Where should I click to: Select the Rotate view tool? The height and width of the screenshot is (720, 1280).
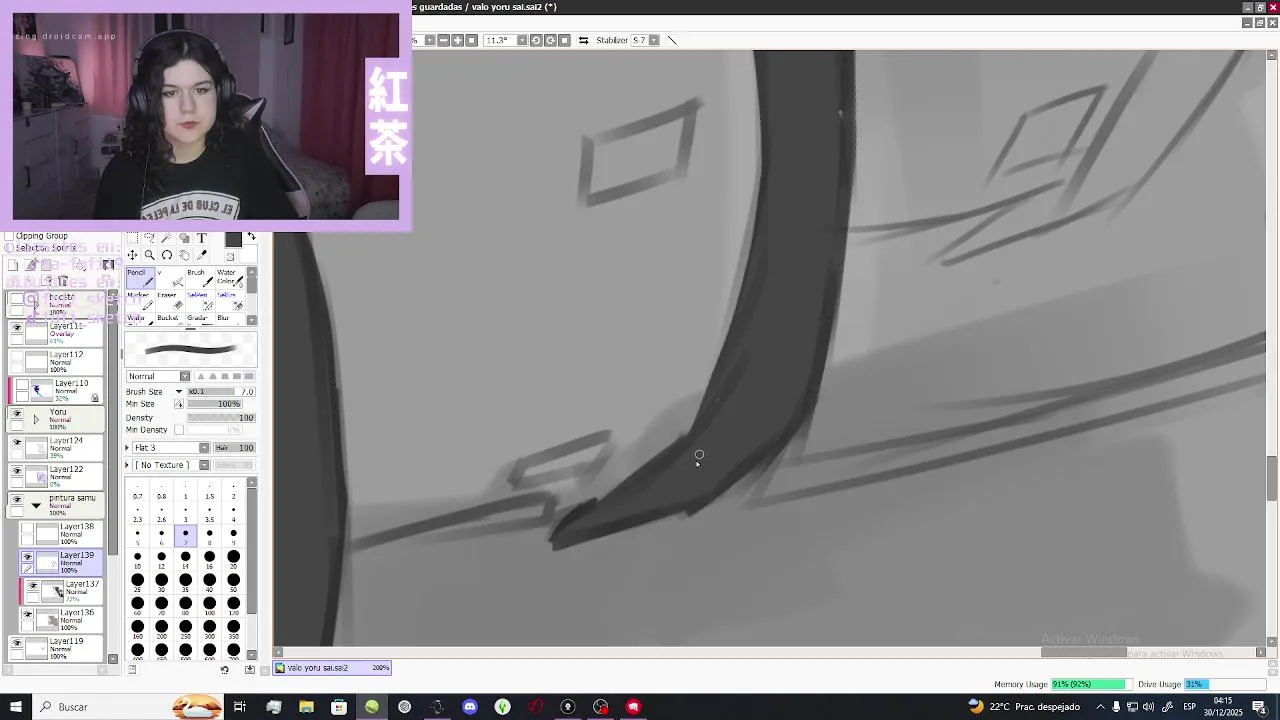pyautogui.click(x=167, y=255)
